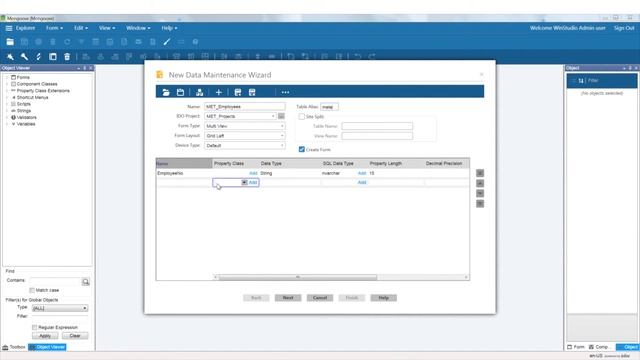
Task: Click first table icon after plus in wizard
Action: click(238, 92)
